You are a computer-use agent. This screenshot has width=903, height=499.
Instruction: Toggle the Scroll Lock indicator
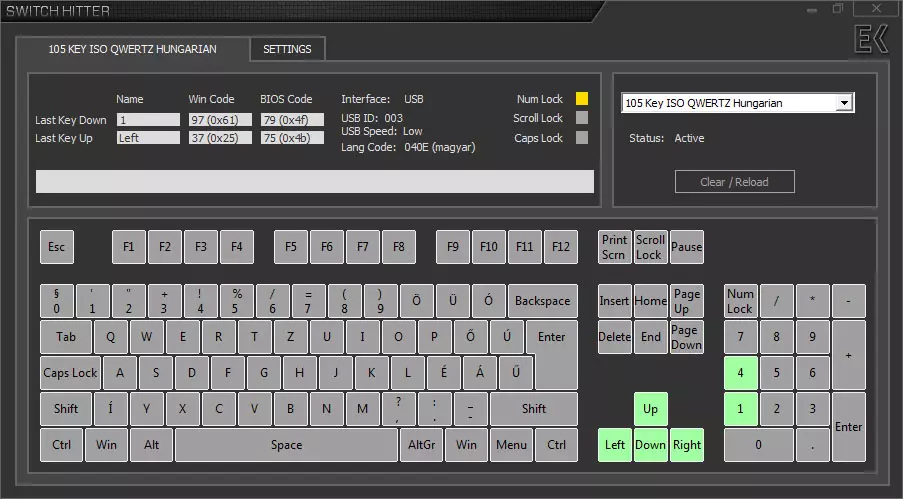(x=582, y=118)
